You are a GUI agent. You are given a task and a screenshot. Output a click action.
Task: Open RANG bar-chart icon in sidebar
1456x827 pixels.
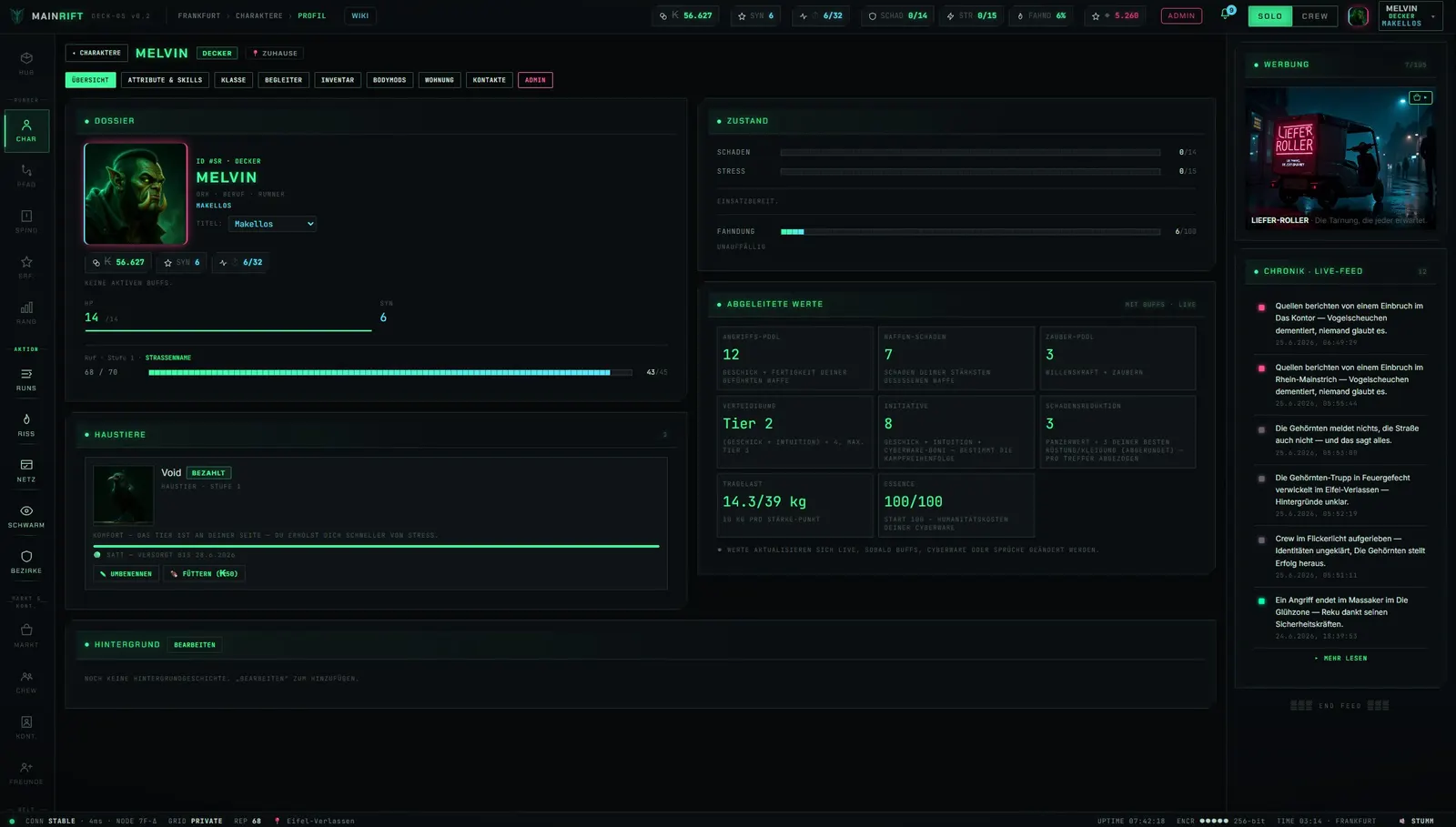(26, 312)
